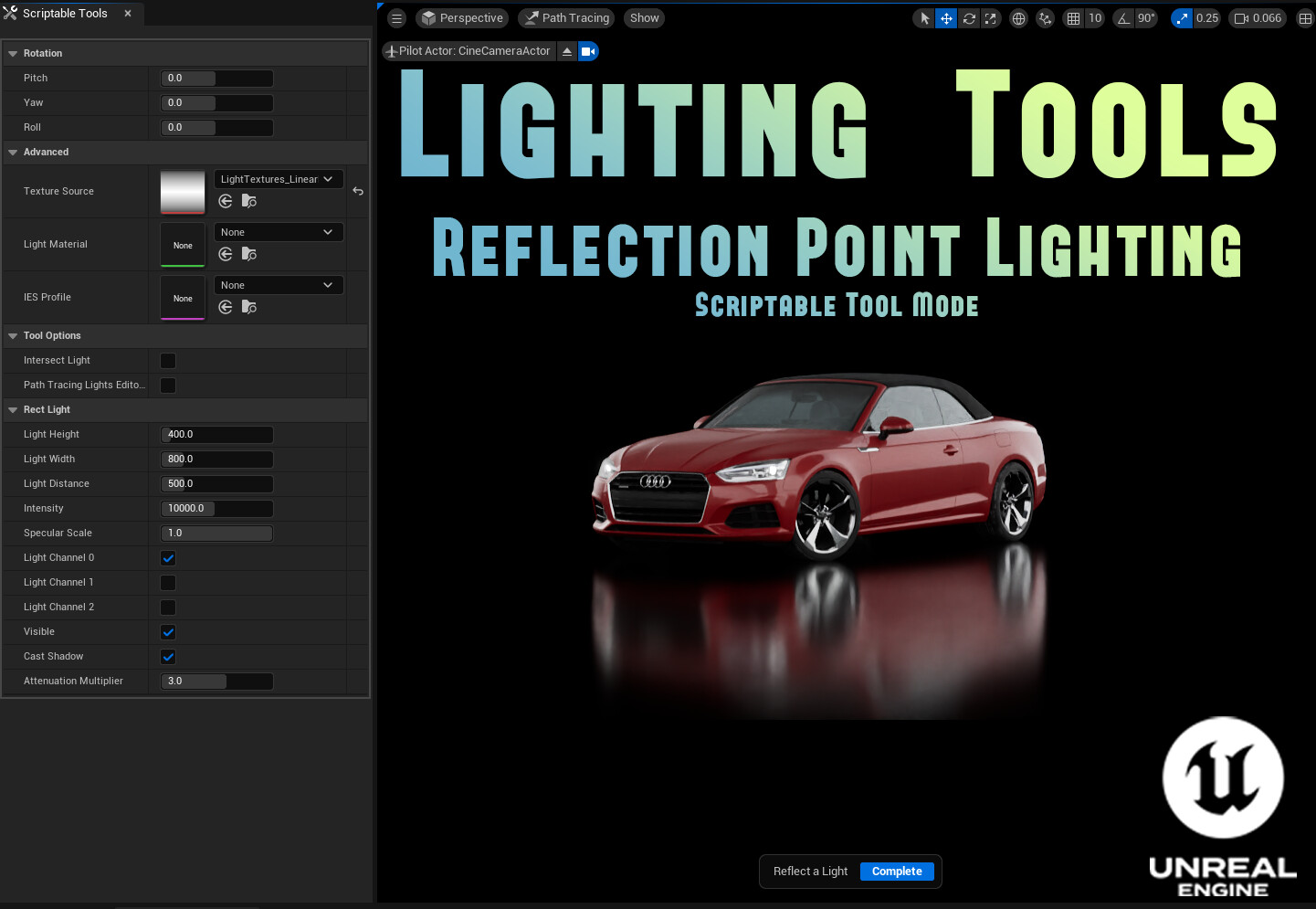This screenshot has height=909, width=1316.
Task: Open the Light Material None dropdown
Action: point(279,232)
